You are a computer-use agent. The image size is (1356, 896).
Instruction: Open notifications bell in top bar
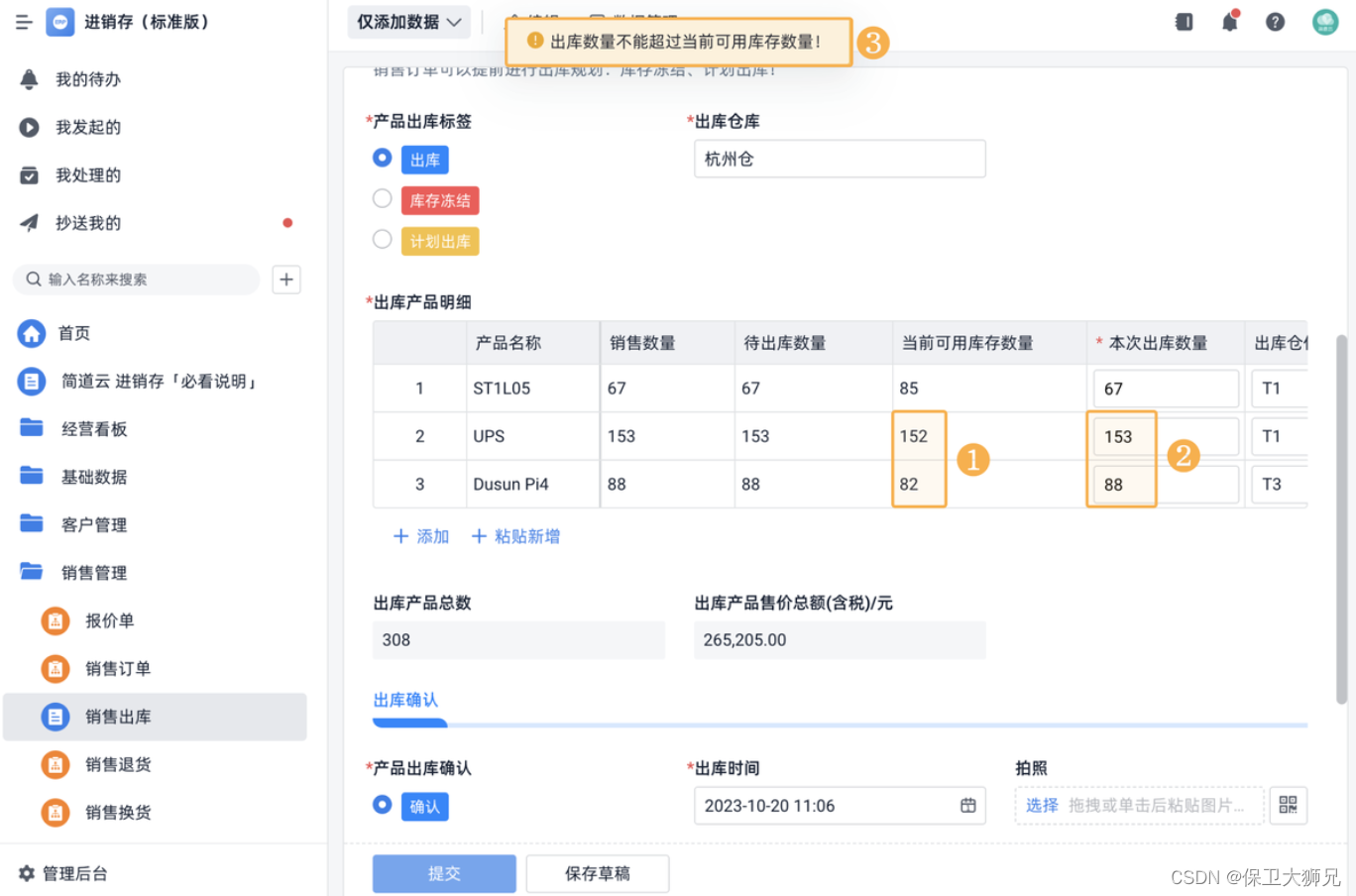coord(1230,21)
